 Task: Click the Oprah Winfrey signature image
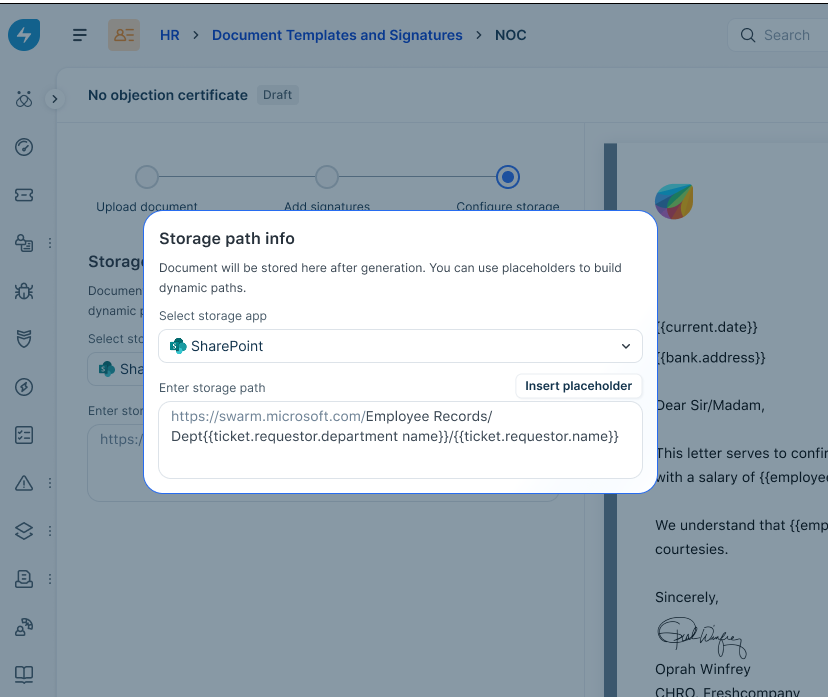tap(702, 637)
